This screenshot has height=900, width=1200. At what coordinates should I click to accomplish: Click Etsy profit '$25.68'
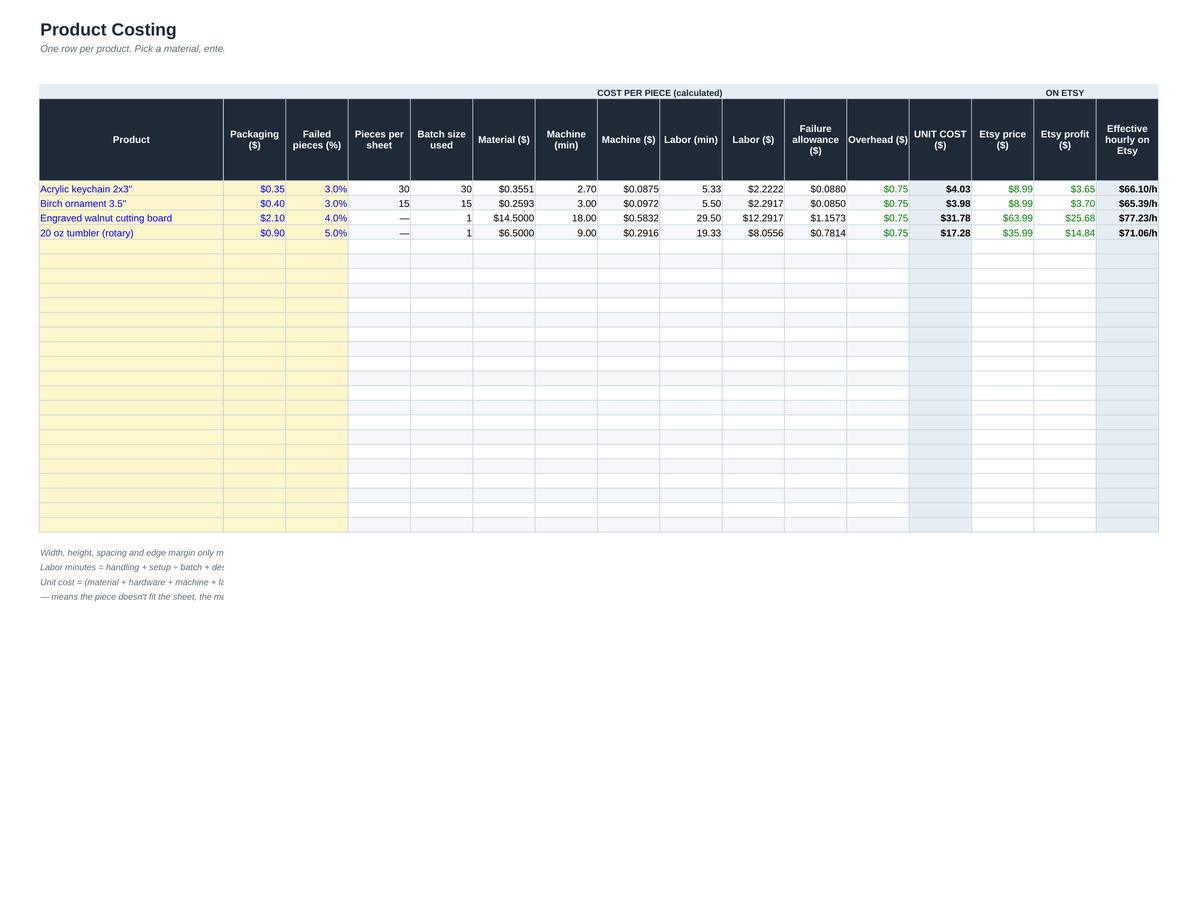point(1065,218)
